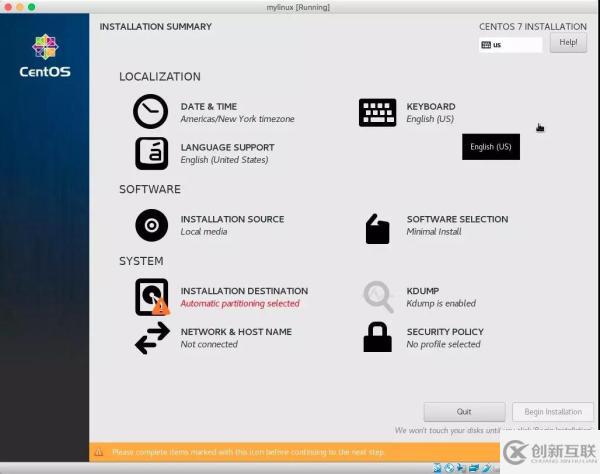Click the green zoom window button
Screen dimensions: 600x474
pyautogui.click(x=32, y=7)
